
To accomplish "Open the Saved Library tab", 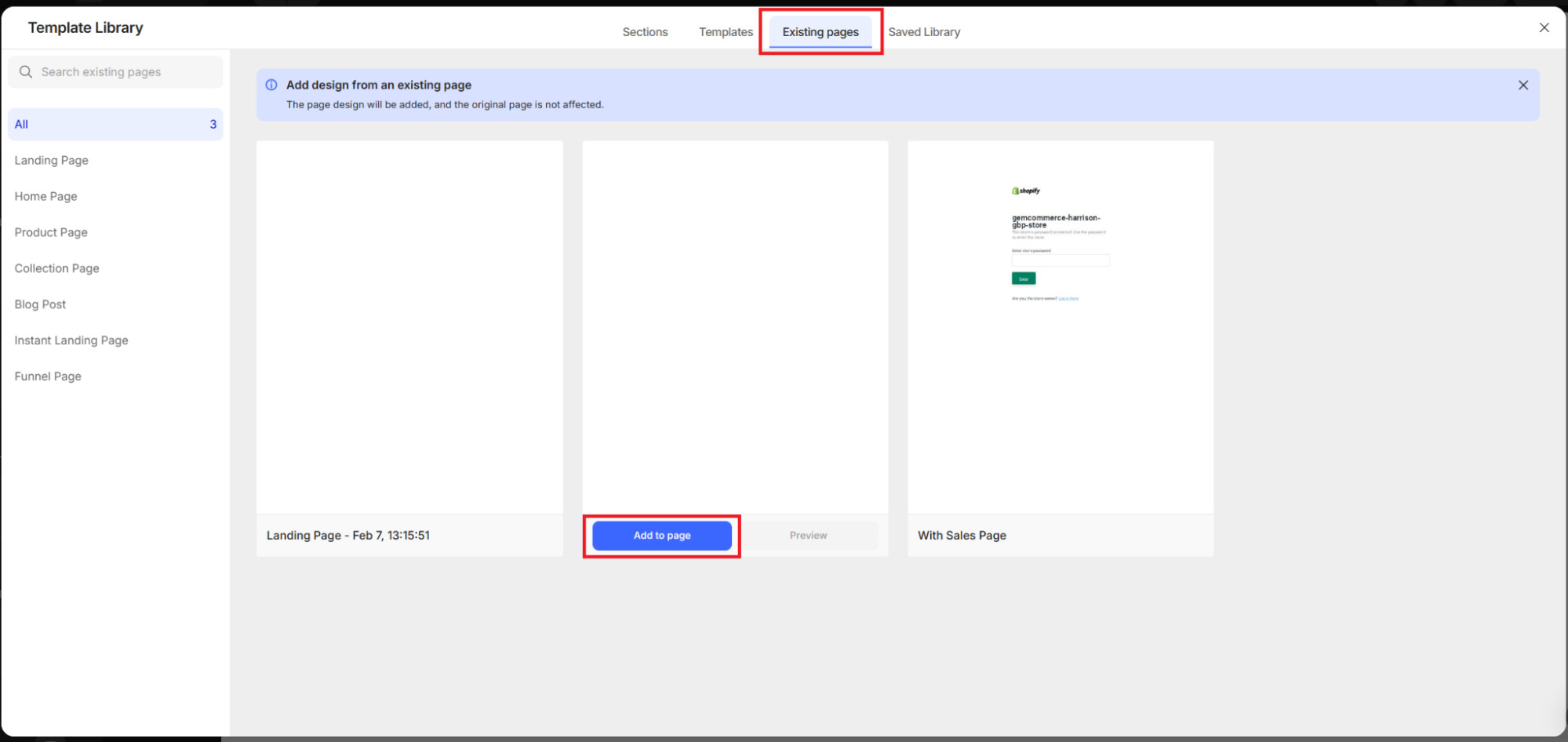I will point(924,31).
